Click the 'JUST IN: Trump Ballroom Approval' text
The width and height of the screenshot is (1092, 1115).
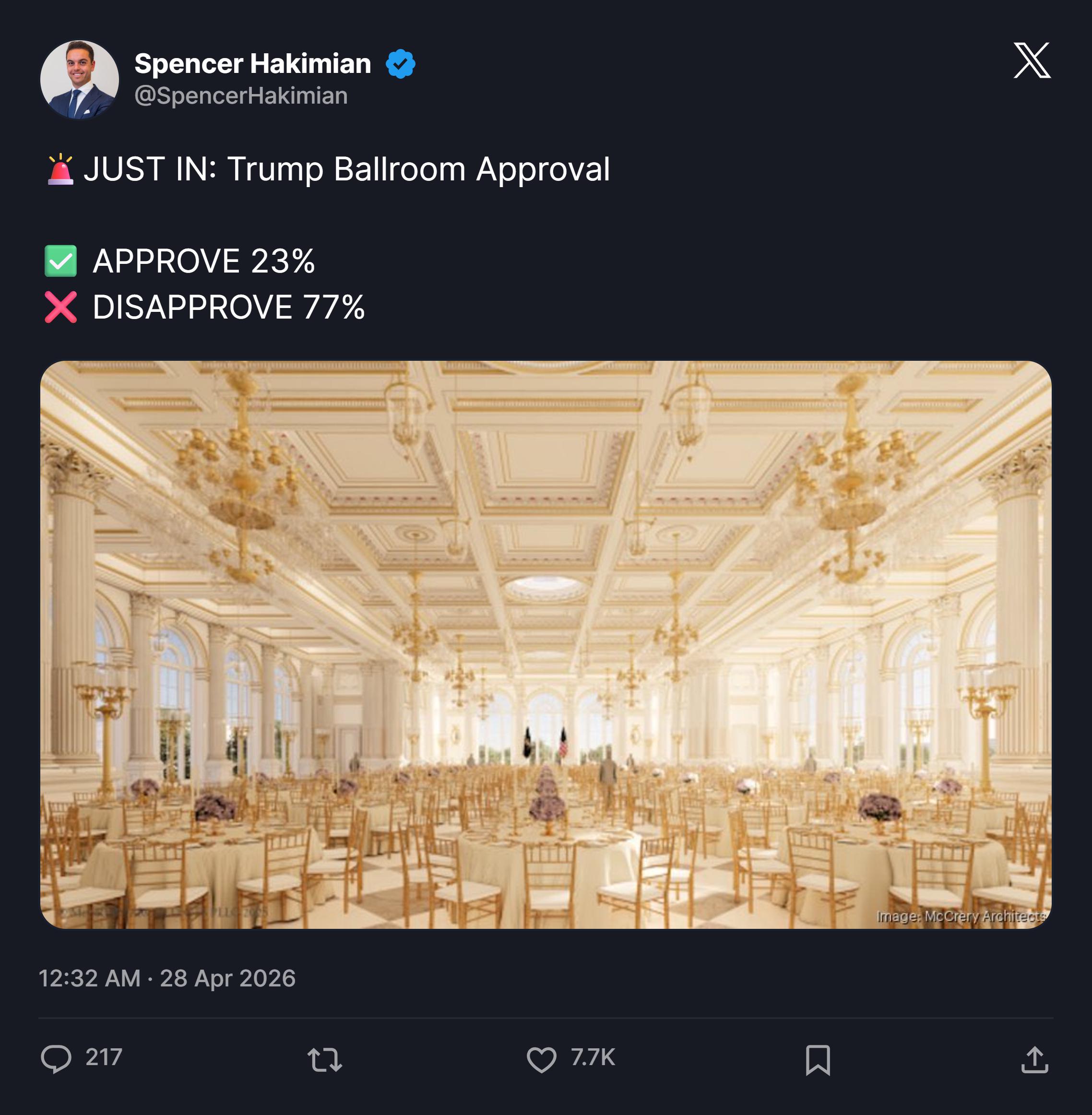click(346, 170)
